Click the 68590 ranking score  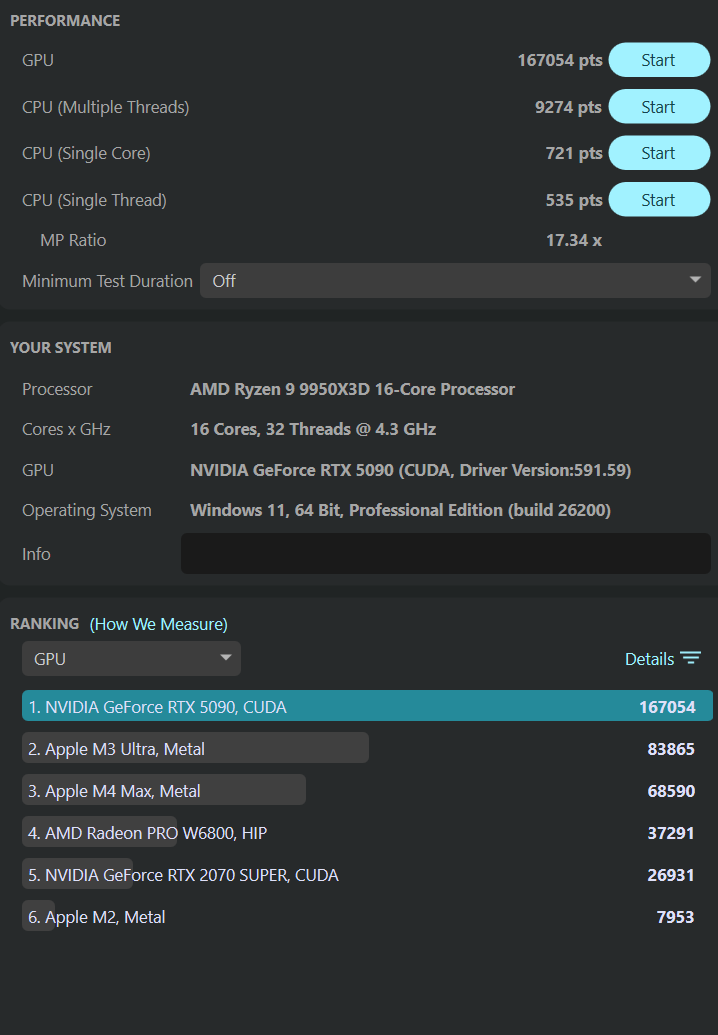(670, 791)
